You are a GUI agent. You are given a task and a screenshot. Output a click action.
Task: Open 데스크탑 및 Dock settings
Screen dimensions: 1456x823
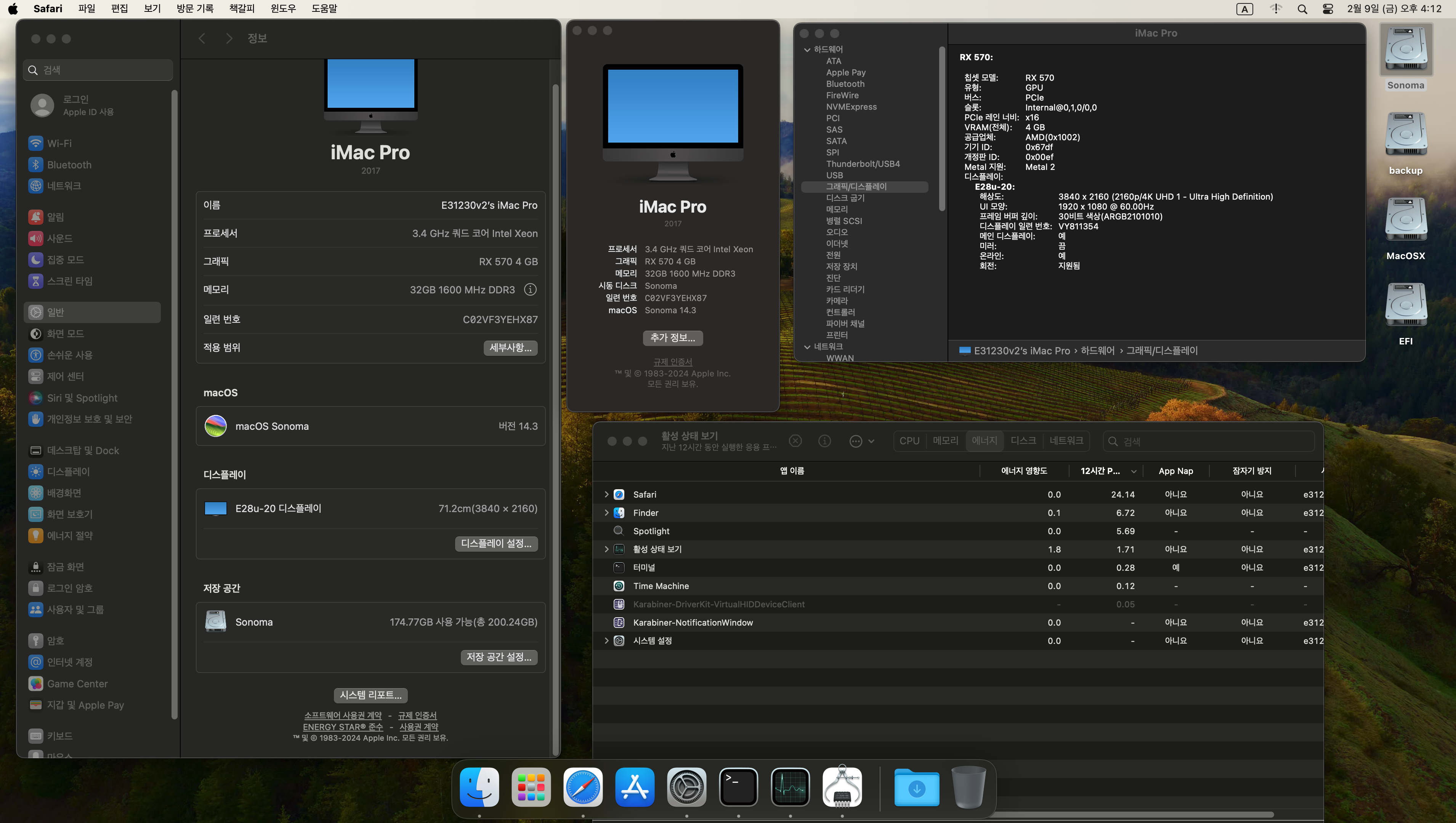tap(93, 450)
